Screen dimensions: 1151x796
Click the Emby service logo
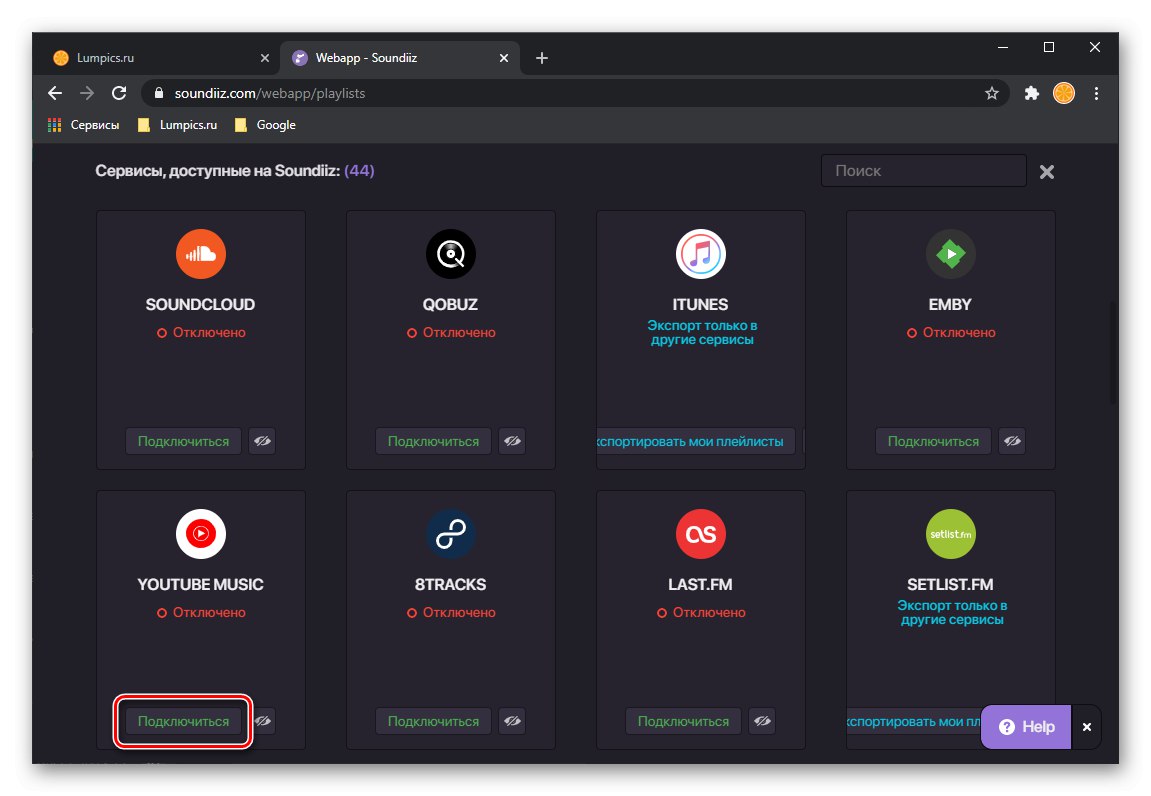tap(951, 254)
